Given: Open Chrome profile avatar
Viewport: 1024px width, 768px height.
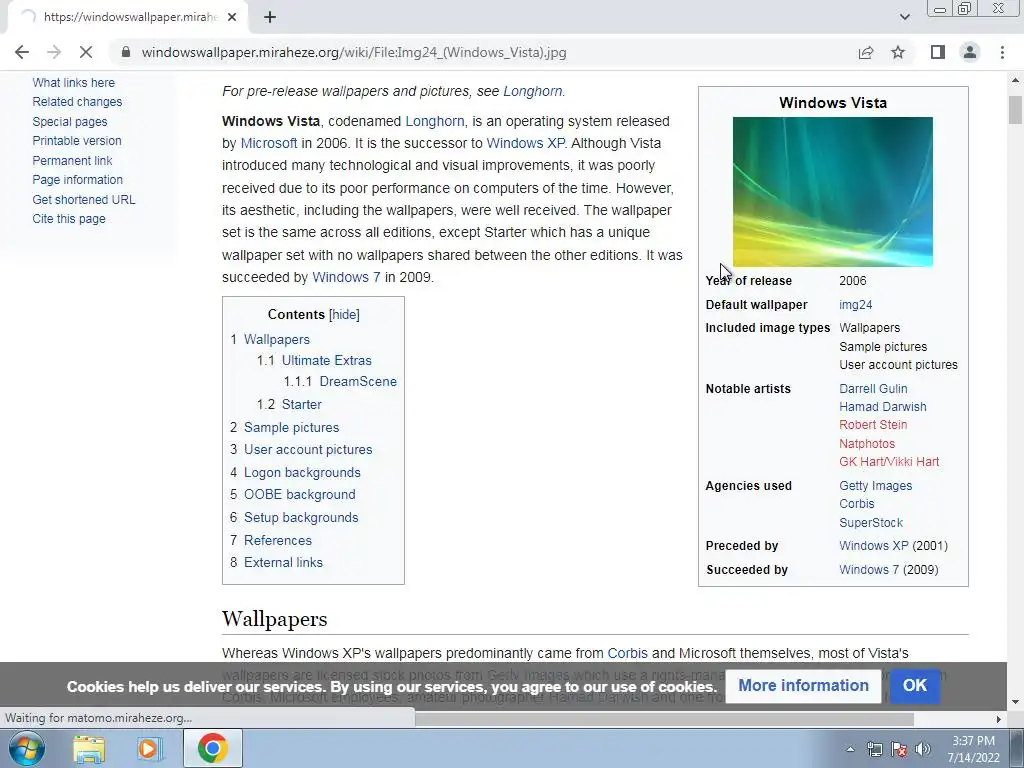Looking at the screenshot, I should tap(970, 52).
